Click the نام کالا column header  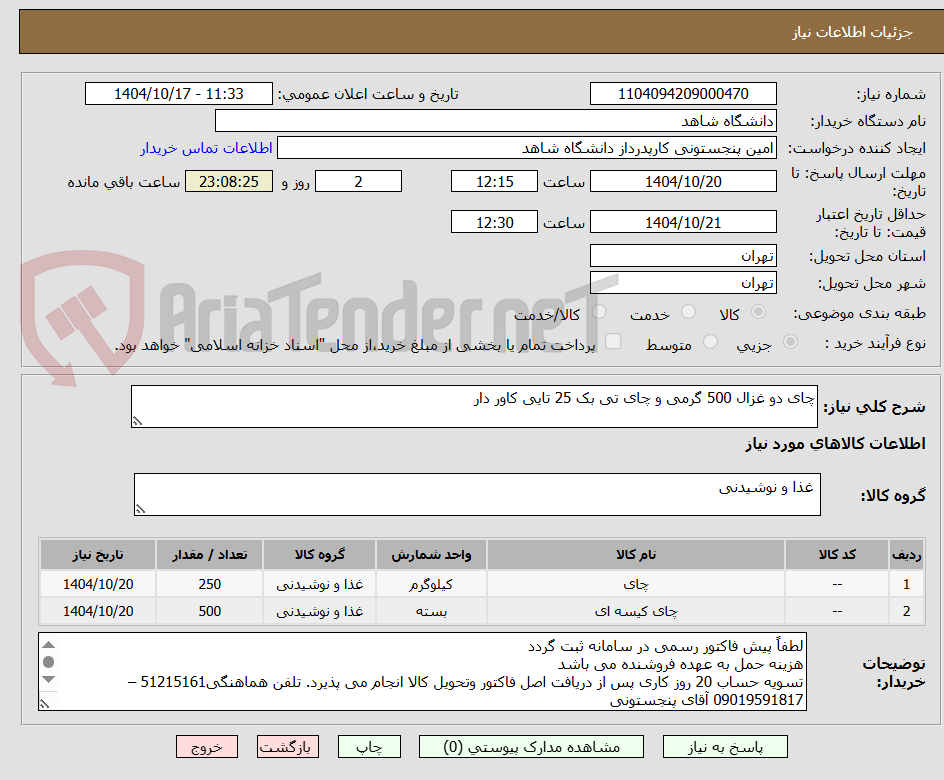(x=636, y=554)
